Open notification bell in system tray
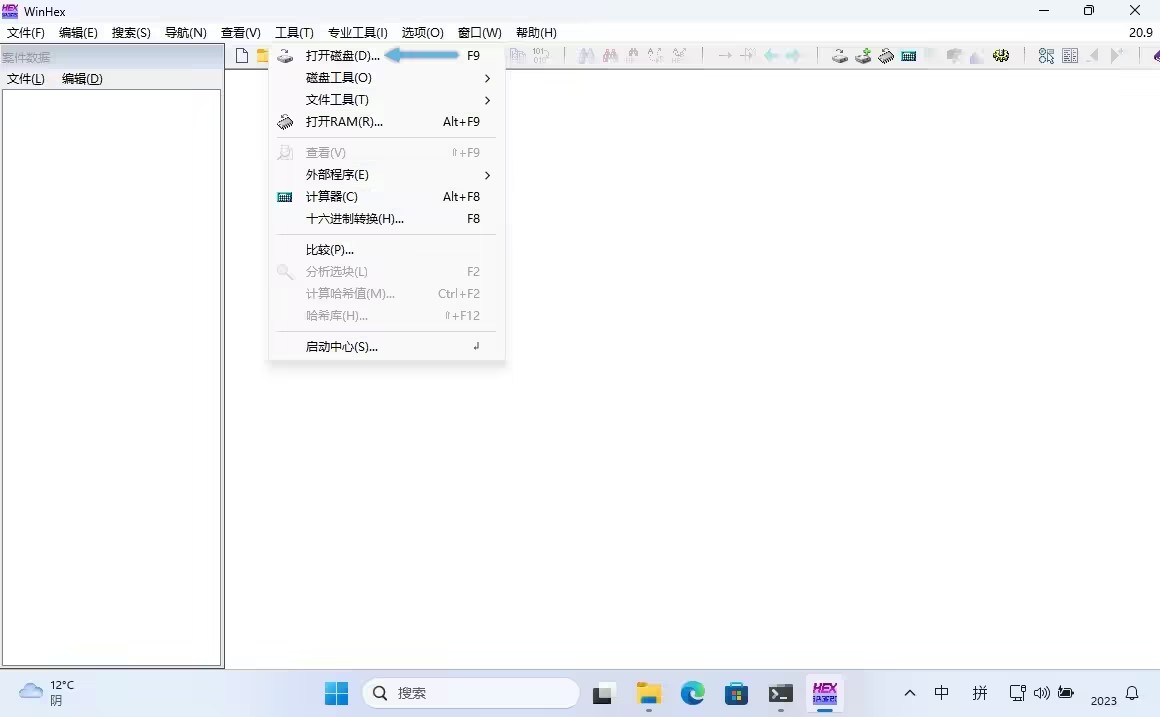Screen dimensions: 1160x717 [1132, 693]
